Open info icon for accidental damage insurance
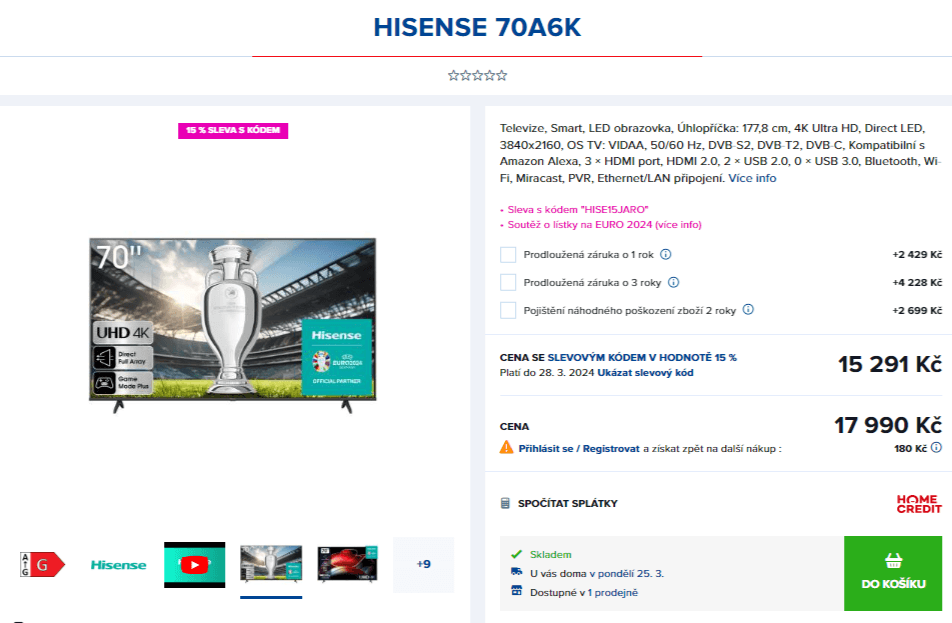952x623 pixels. [x=748, y=310]
